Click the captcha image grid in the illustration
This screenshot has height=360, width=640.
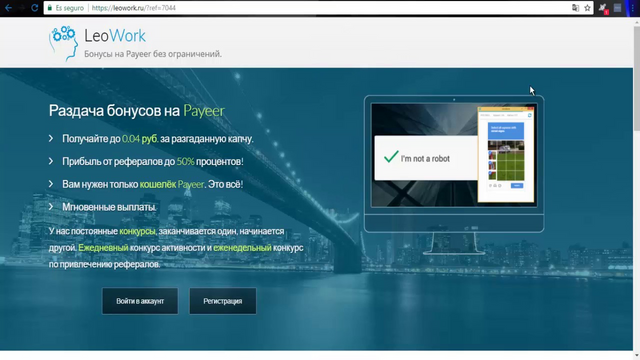(506, 160)
